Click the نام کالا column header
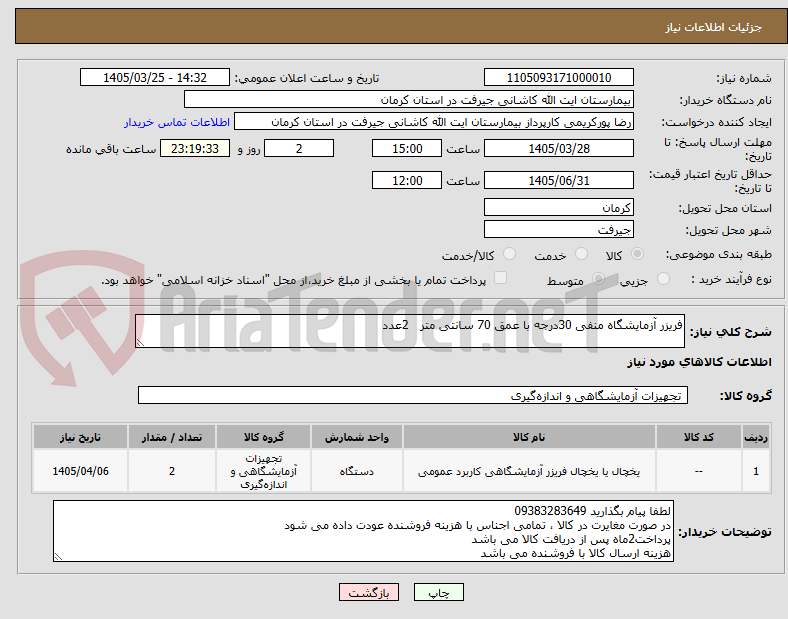 pyautogui.click(x=529, y=437)
